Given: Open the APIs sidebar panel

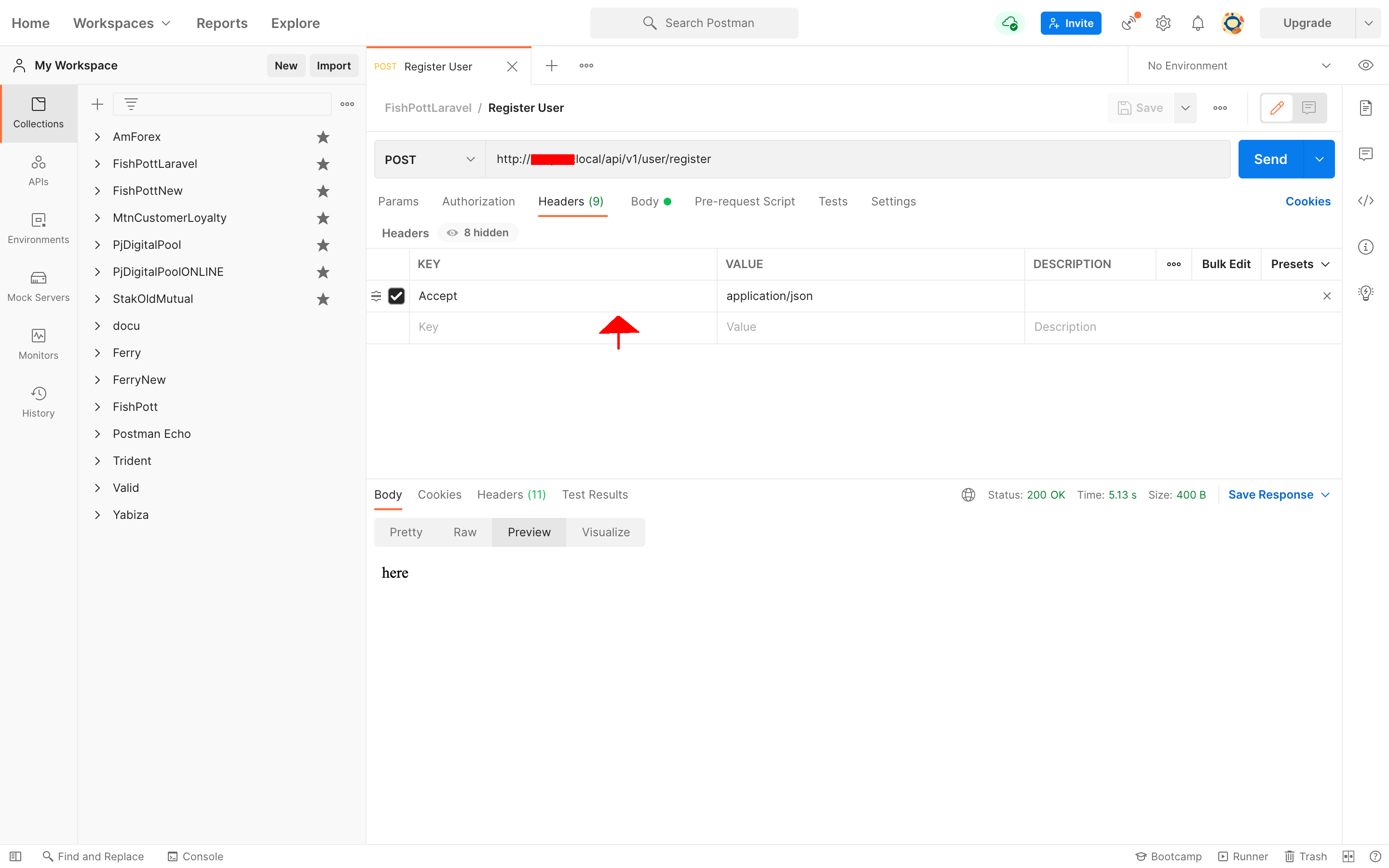Looking at the screenshot, I should (x=39, y=171).
